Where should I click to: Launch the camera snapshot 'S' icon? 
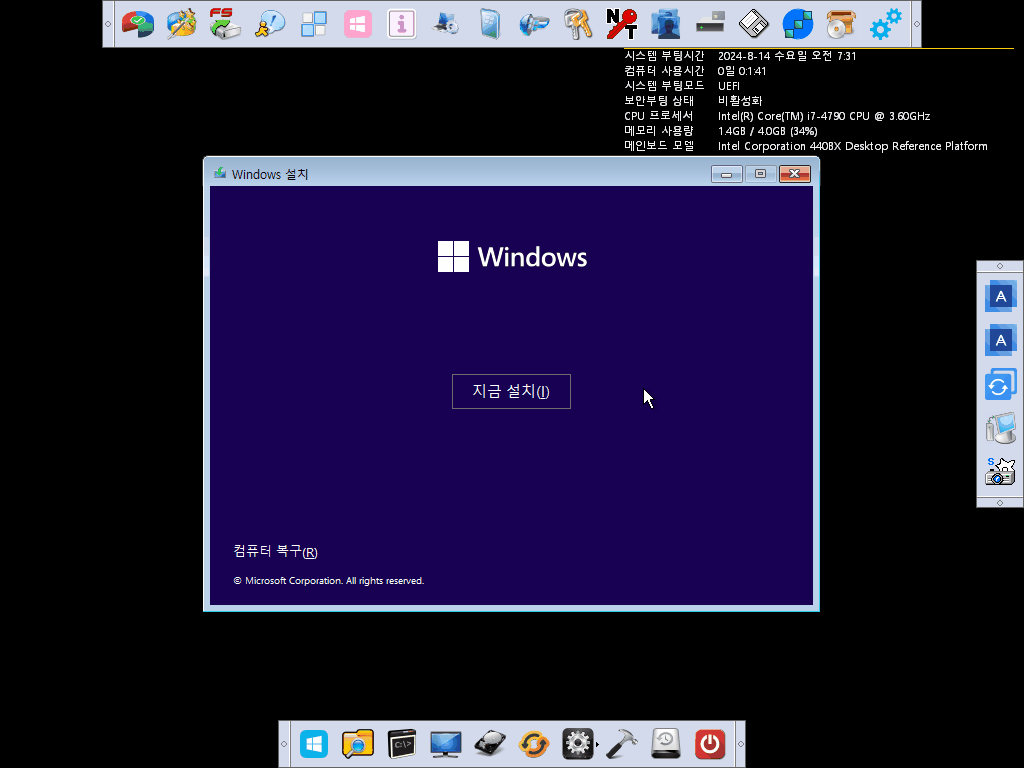click(1000, 472)
